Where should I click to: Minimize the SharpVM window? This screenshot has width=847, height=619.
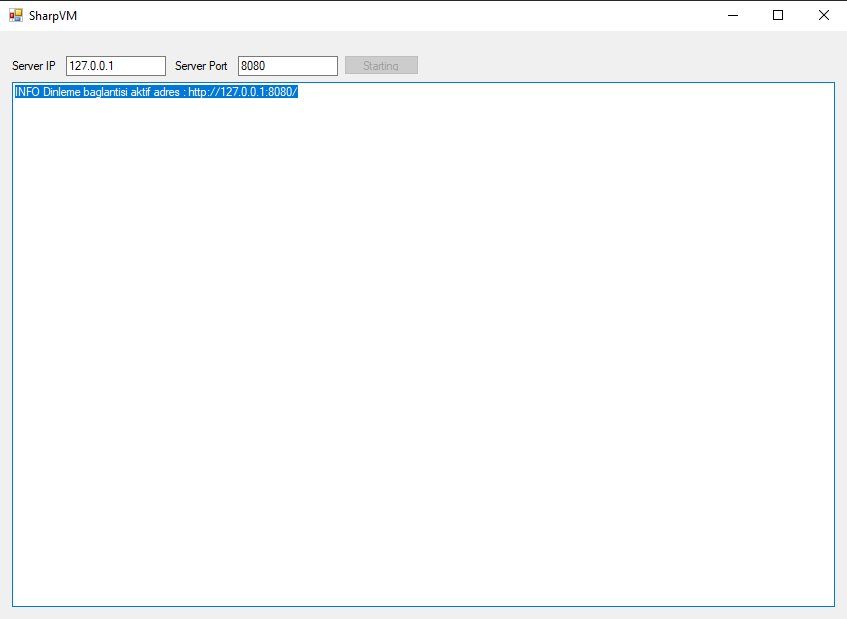coord(732,15)
